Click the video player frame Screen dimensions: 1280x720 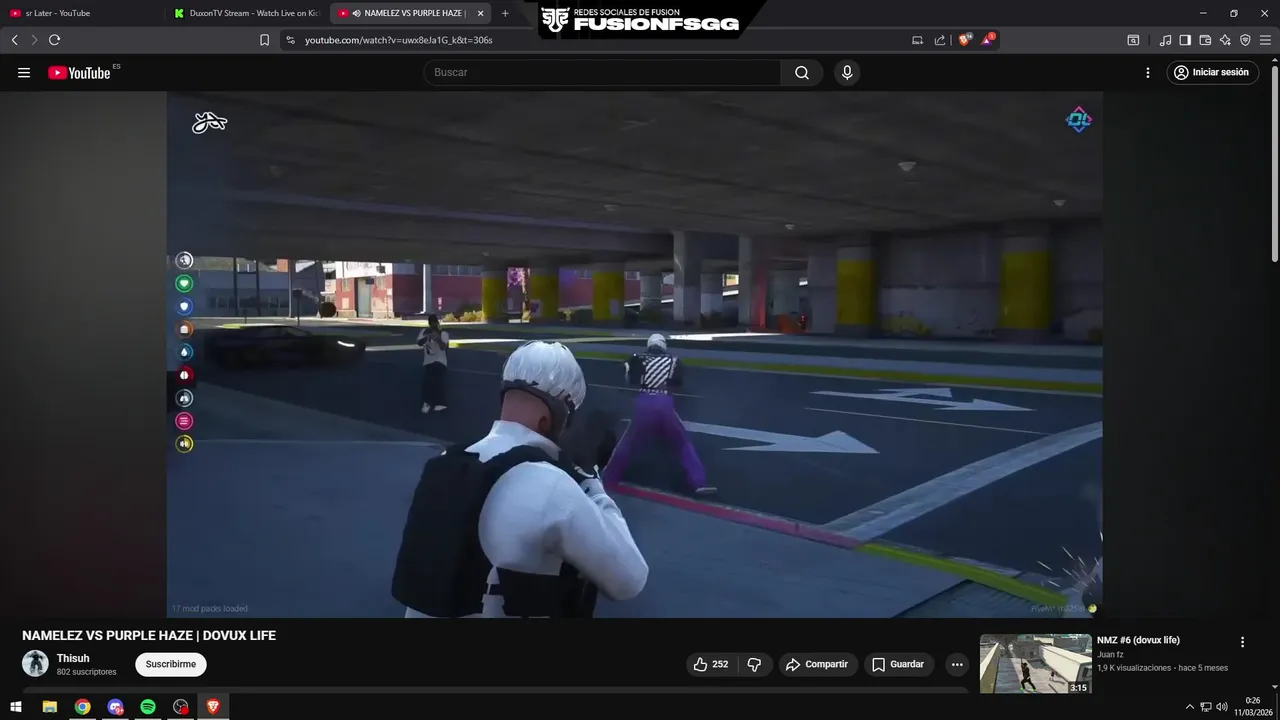(634, 354)
